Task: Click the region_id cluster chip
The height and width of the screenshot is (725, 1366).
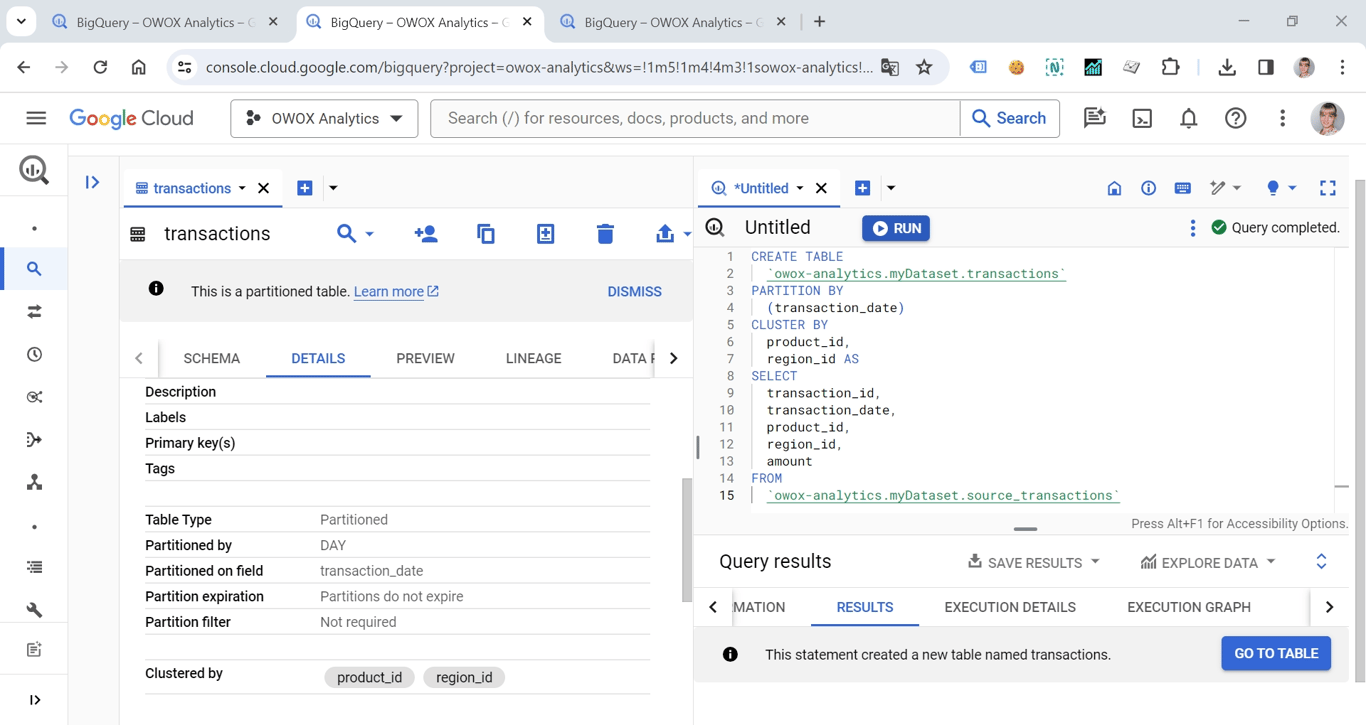Action: point(464,677)
